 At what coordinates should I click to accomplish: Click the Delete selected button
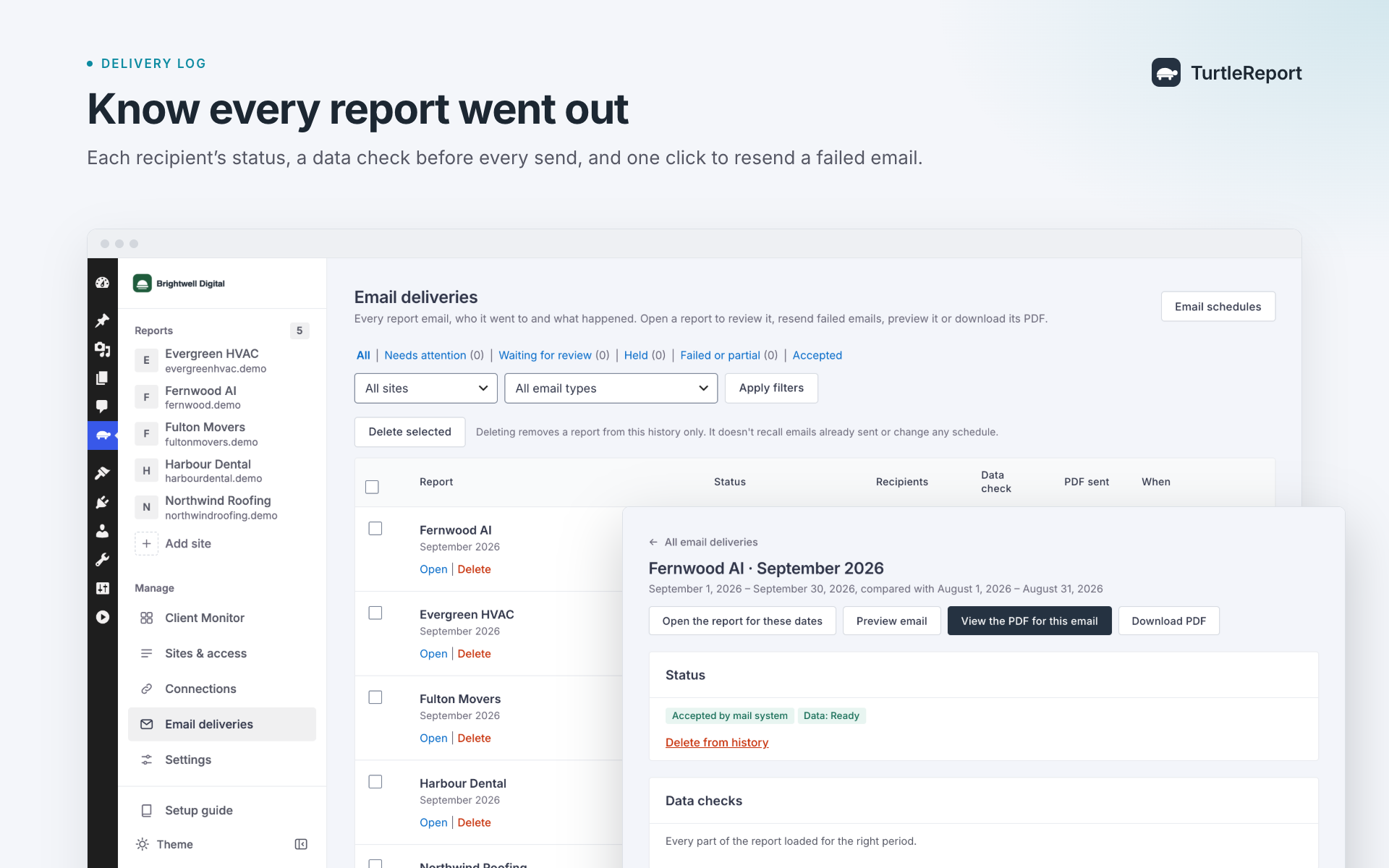[409, 432]
